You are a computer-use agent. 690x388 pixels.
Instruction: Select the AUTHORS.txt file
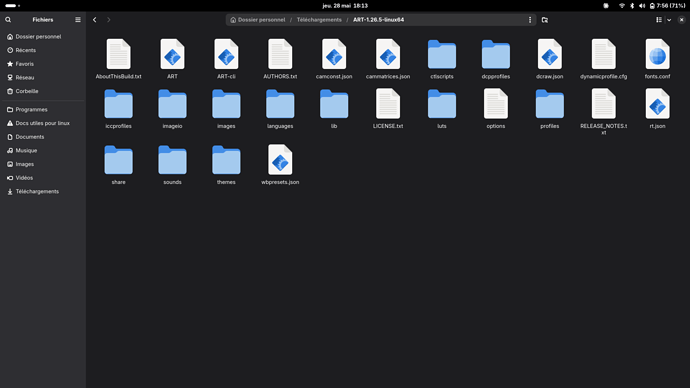click(280, 59)
